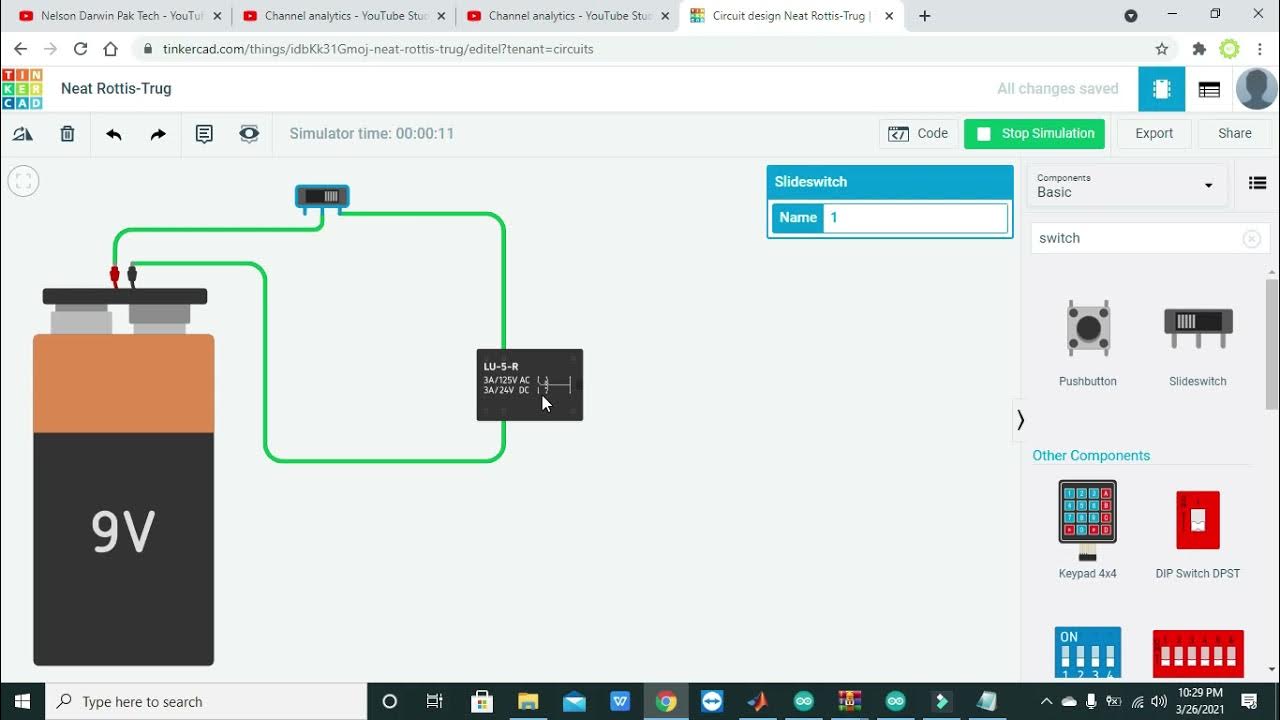The height and width of the screenshot is (720, 1280).
Task: Collapse the components panel with the chevron
Action: click(1020, 420)
